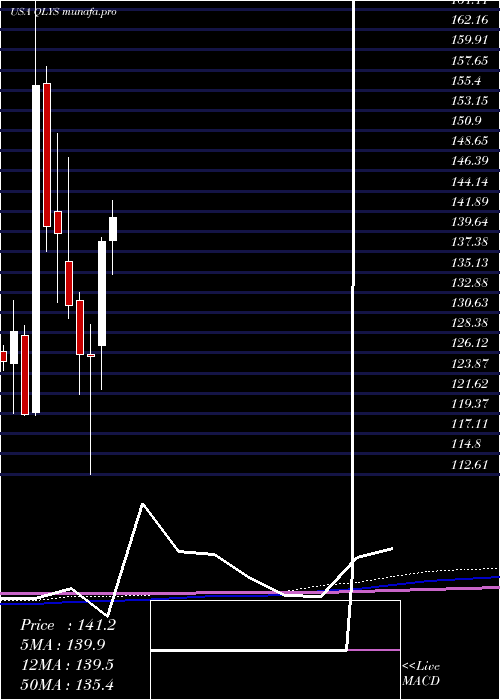Viewport: 500px width, 700px height.
Task: Click the 121.62 price axis label
Action: pos(470,383)
